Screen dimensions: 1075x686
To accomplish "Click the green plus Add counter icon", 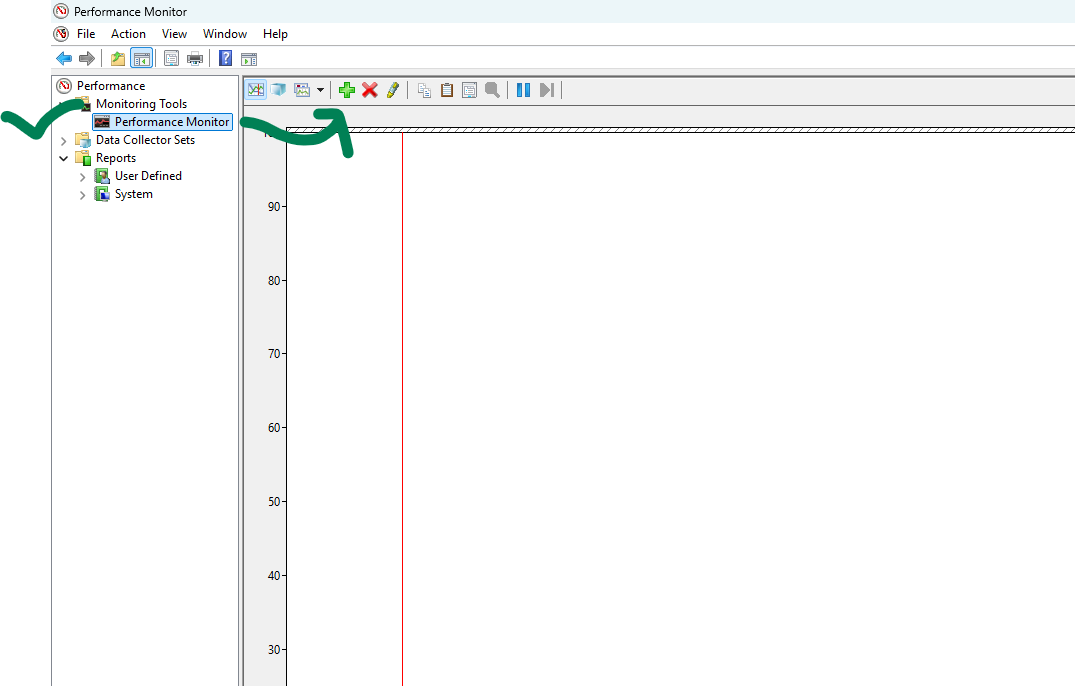I will pyautogui.click(x=347, y=90).
